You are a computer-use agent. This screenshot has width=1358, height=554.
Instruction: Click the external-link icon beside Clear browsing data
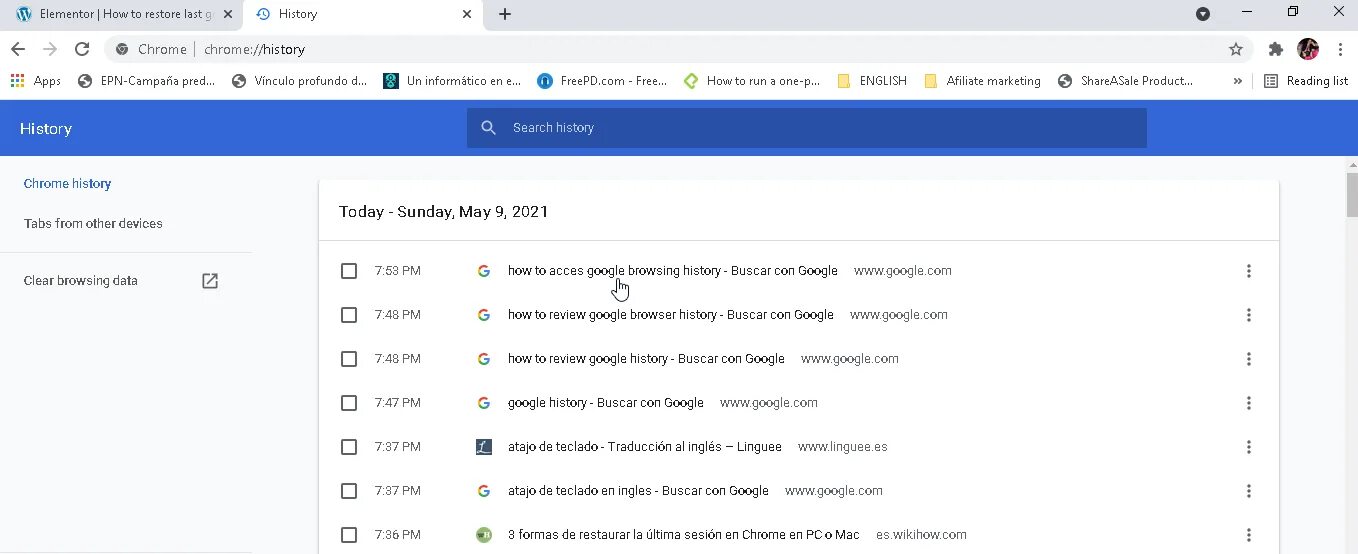pos(210,281)
